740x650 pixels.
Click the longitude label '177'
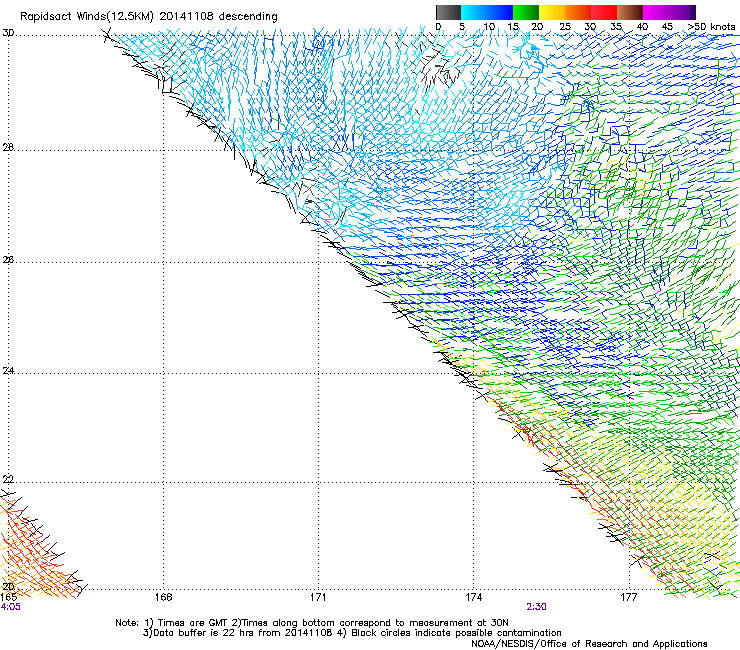click(629, 597)
